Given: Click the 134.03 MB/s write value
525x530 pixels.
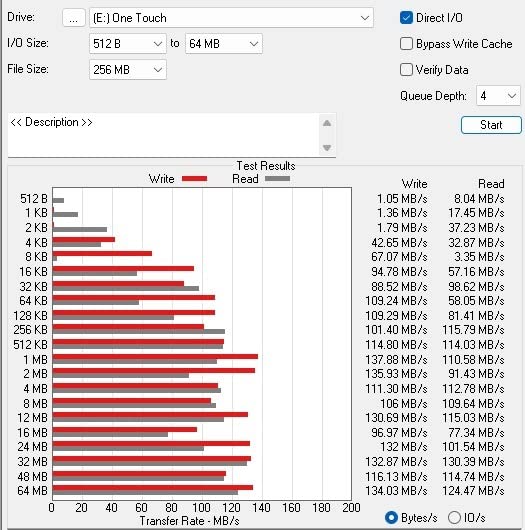Looking at the screenshot, I should [397, 491].
